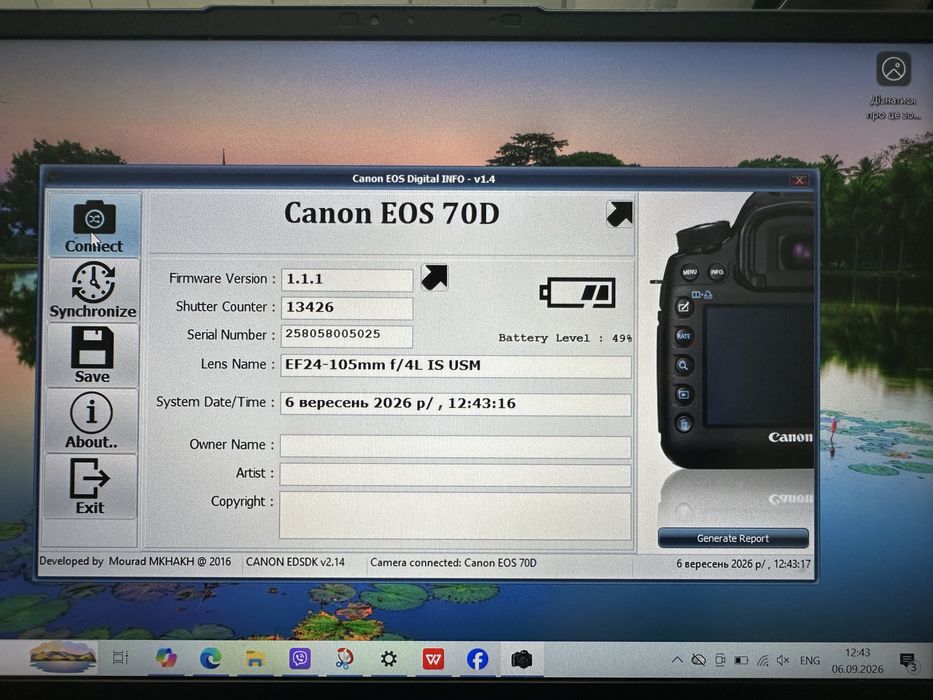Click the Synchronize clock icon
This screenshot has height=700, width=933.
[x=93, y=283]
